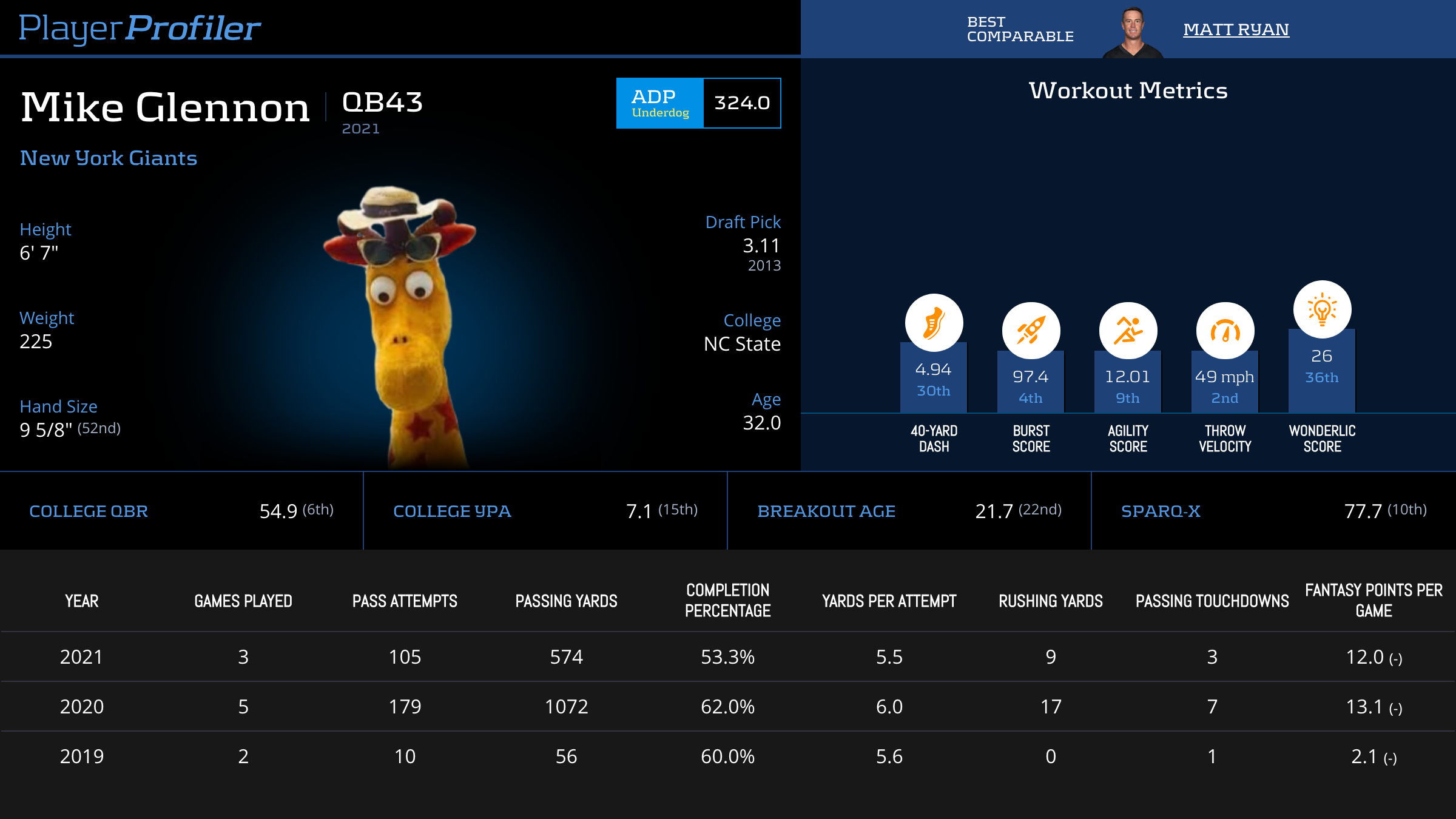1456x819 pixels.
Task: Click the Fantasy Points Per Game header
Action: tap(1373, 600)
